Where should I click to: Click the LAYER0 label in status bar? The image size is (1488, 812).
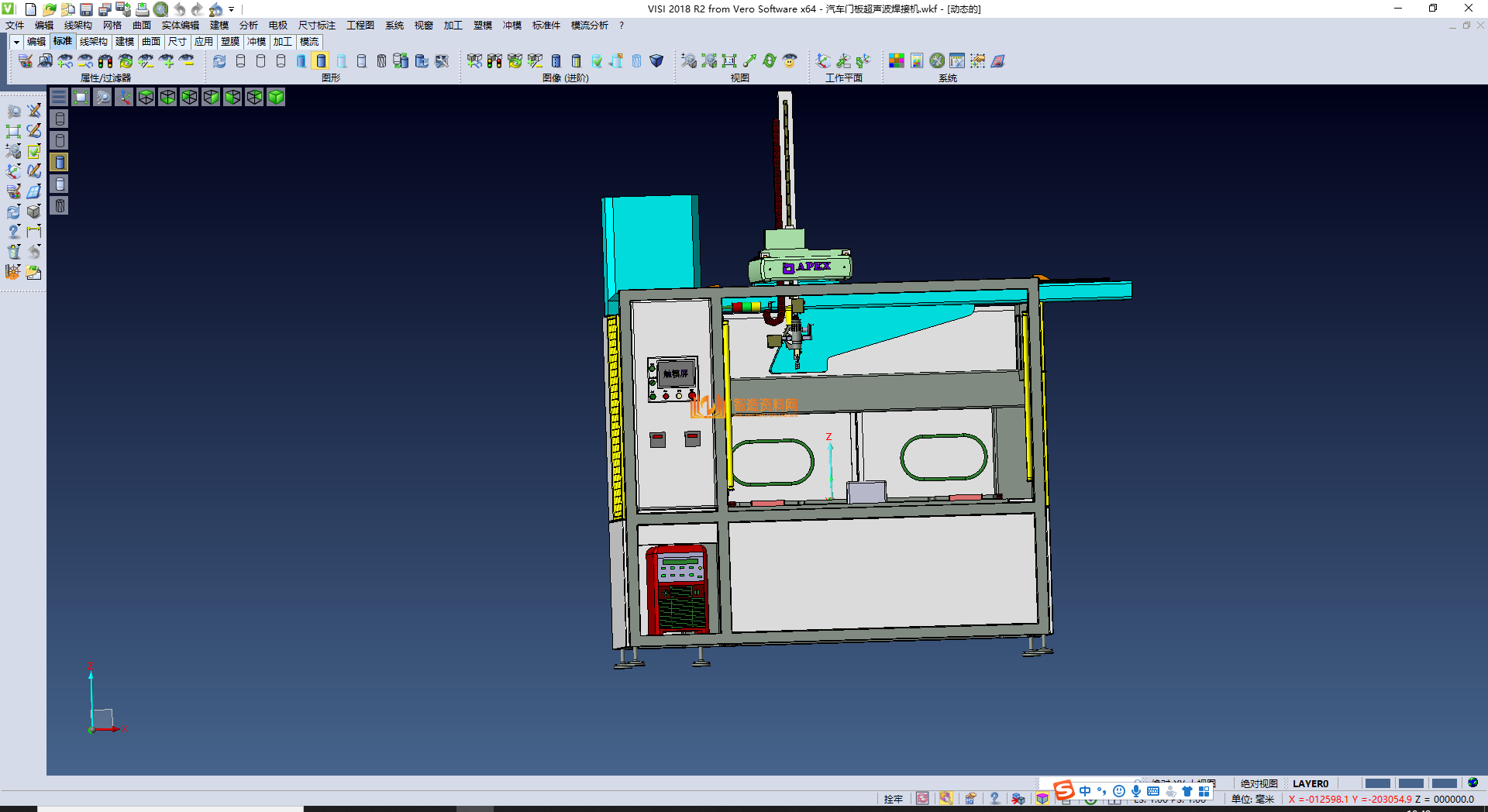tap(1310, 783)
